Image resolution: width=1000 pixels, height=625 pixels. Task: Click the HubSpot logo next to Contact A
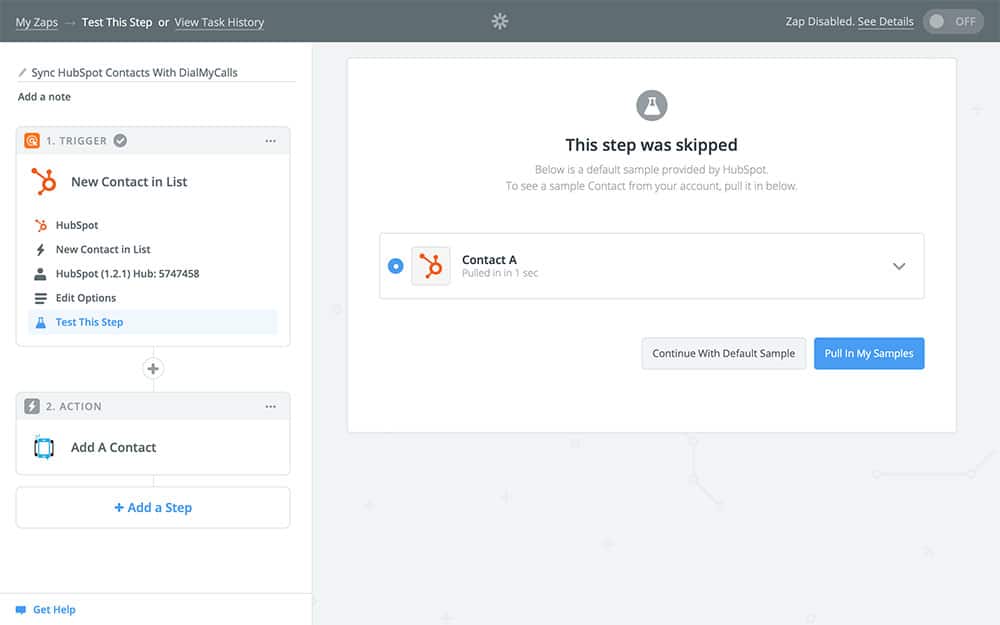point(431,266)
